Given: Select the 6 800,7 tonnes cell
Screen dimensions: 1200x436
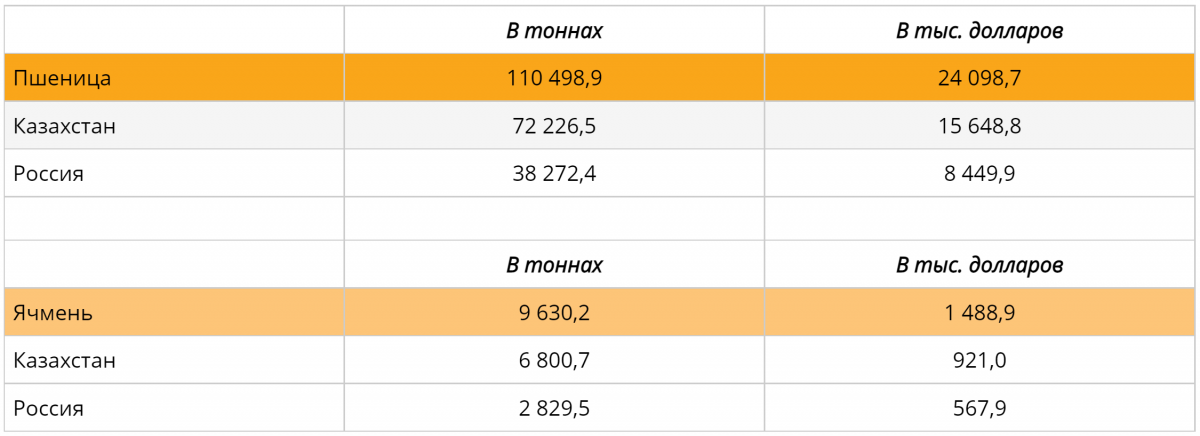Looking at the screenshot, I should pyautogui.click(x=555, y=360).
